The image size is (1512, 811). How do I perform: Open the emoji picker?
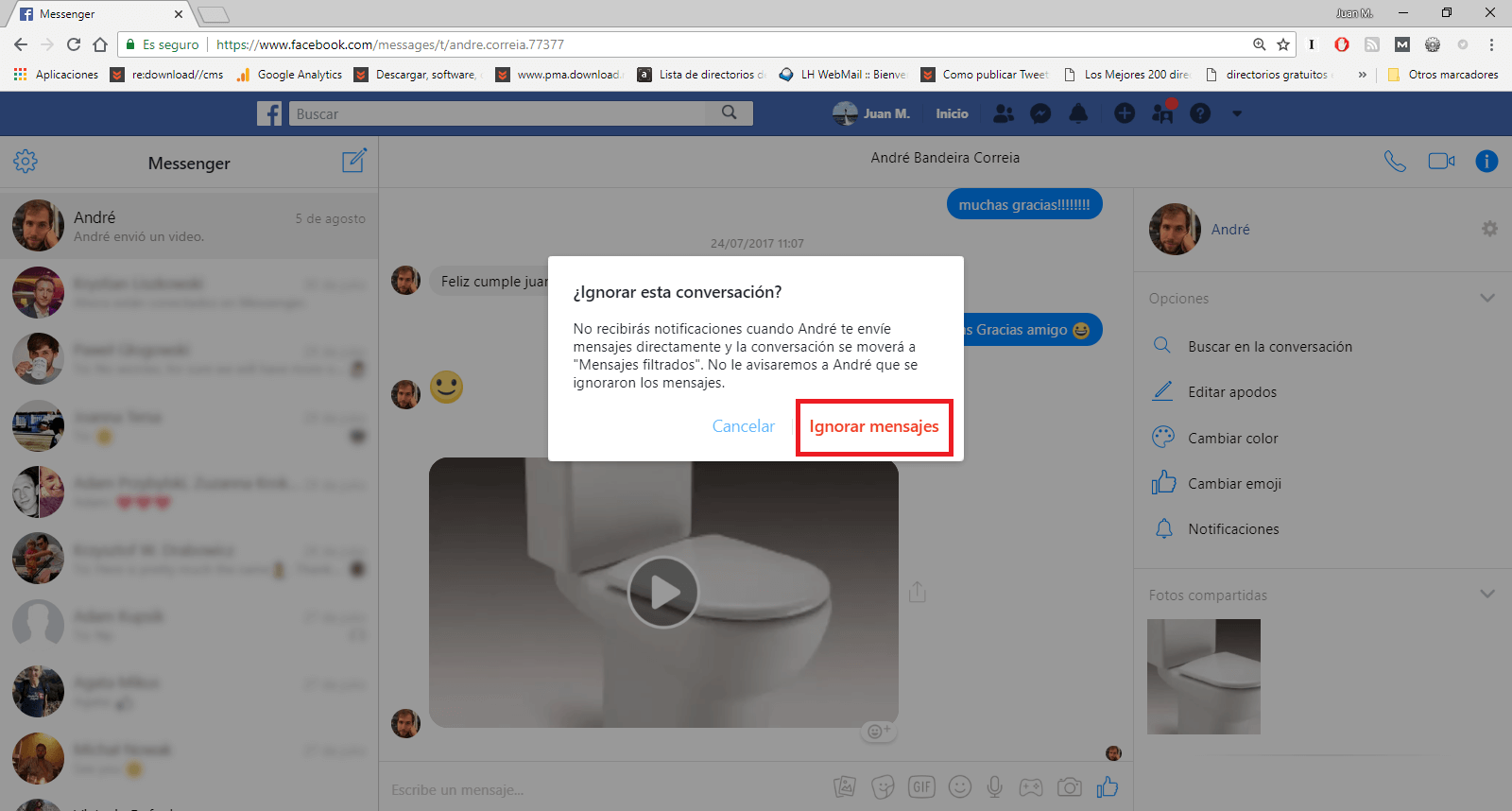pos(959,786)
